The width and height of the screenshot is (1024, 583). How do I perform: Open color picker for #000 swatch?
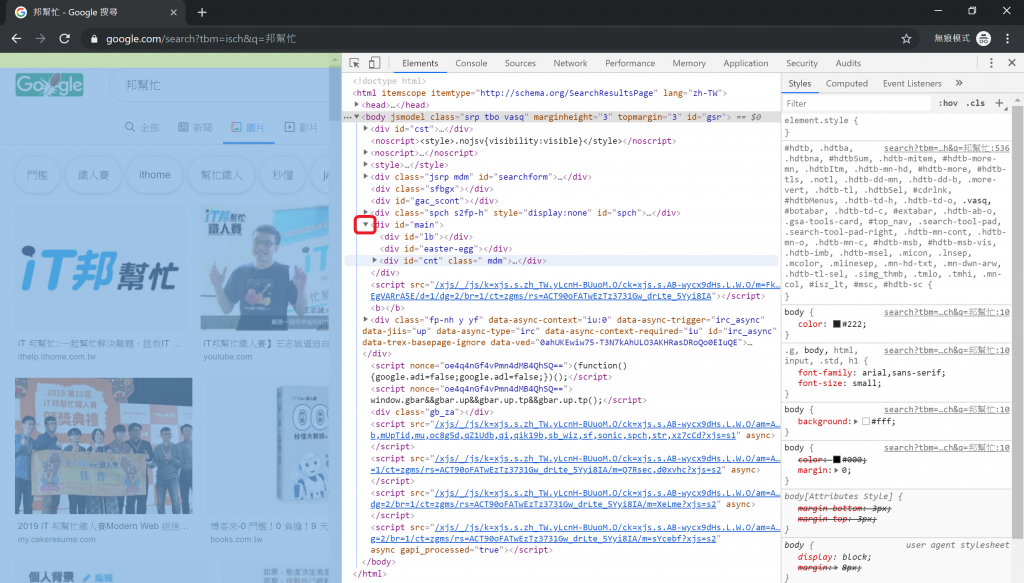coord(836,460)
